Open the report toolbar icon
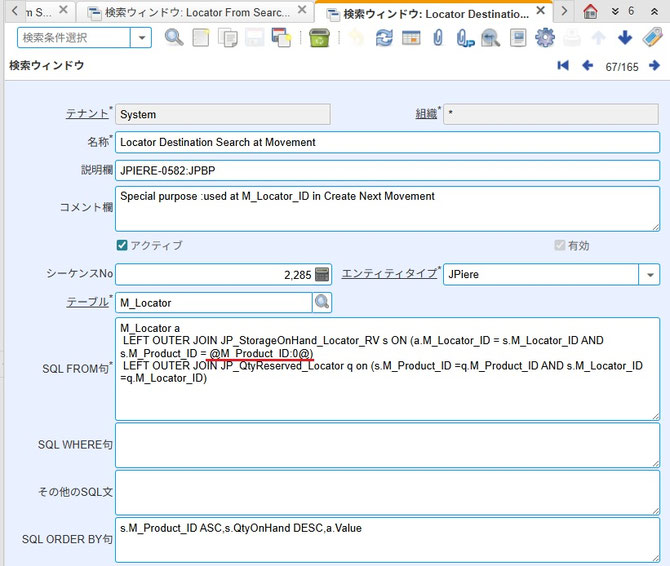Image resolution: width=670 pixels, height=566 pixels. [518, 38]
